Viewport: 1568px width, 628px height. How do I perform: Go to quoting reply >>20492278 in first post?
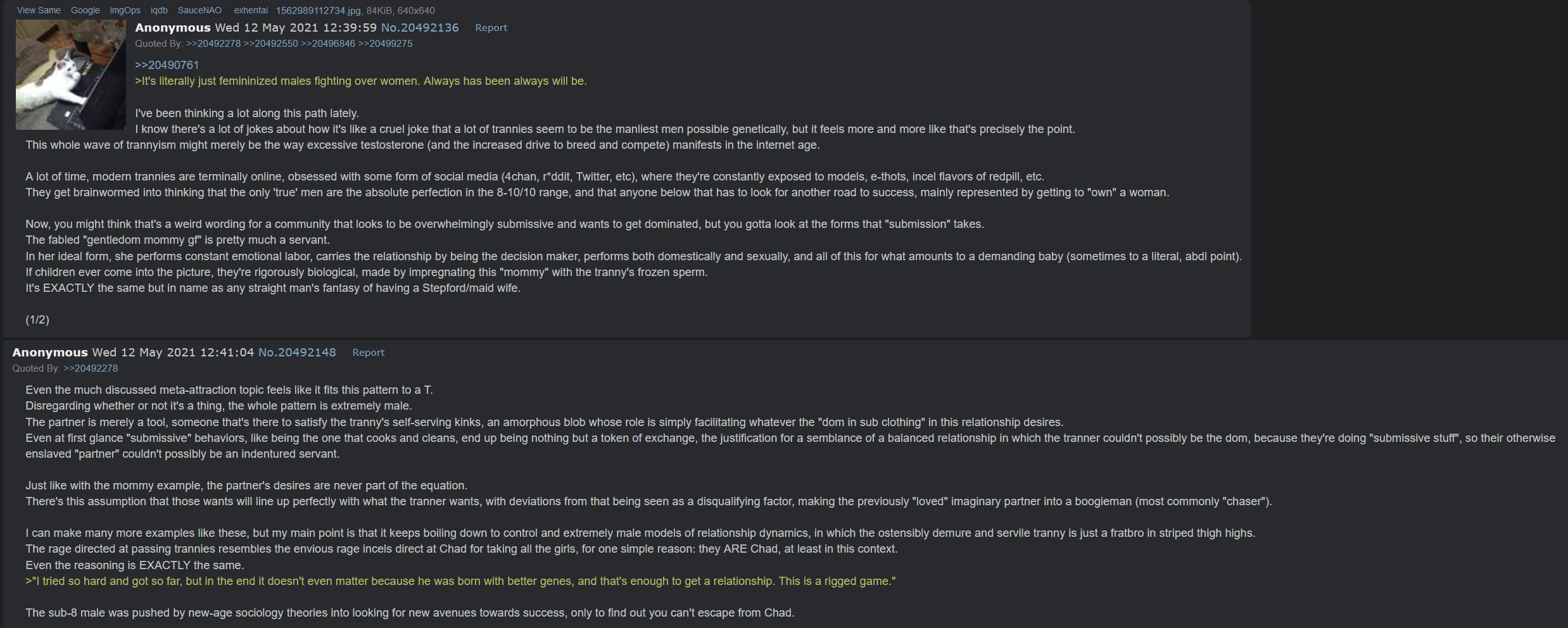click(x=213, y=44)
